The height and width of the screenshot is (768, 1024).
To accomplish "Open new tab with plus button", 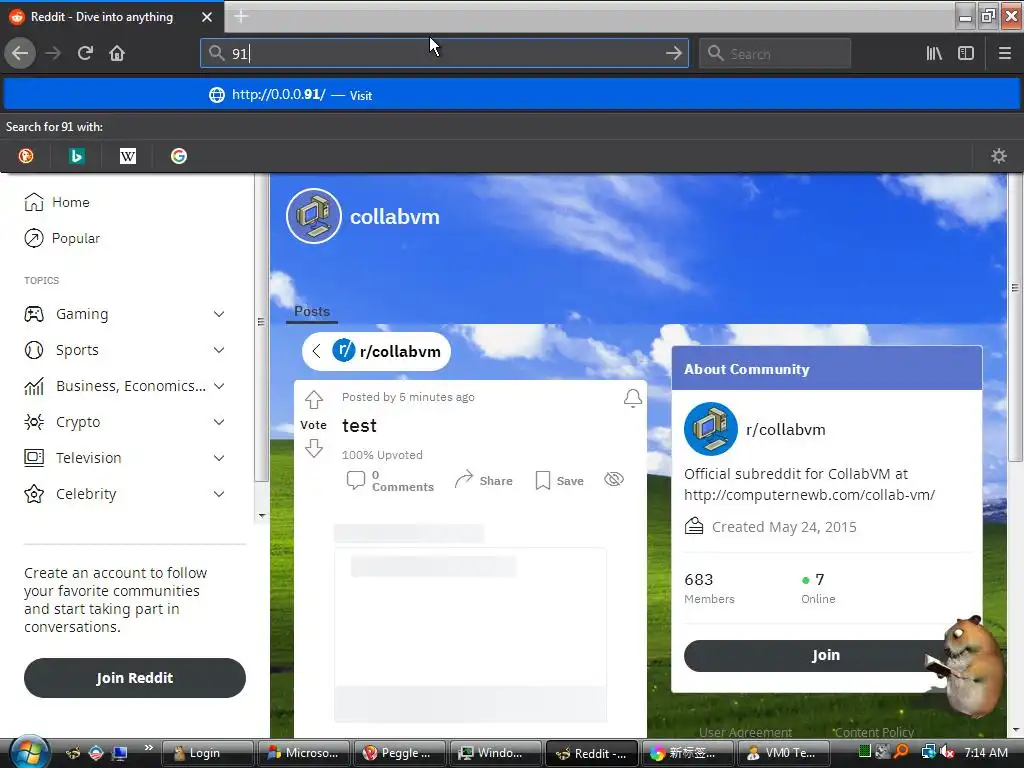I will (241, 16).
